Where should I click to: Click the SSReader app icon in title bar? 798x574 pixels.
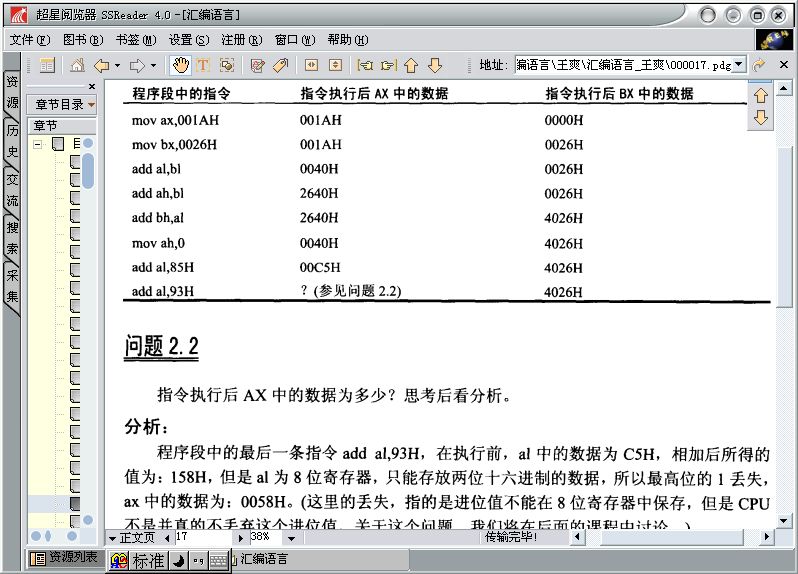click(19, 15)
